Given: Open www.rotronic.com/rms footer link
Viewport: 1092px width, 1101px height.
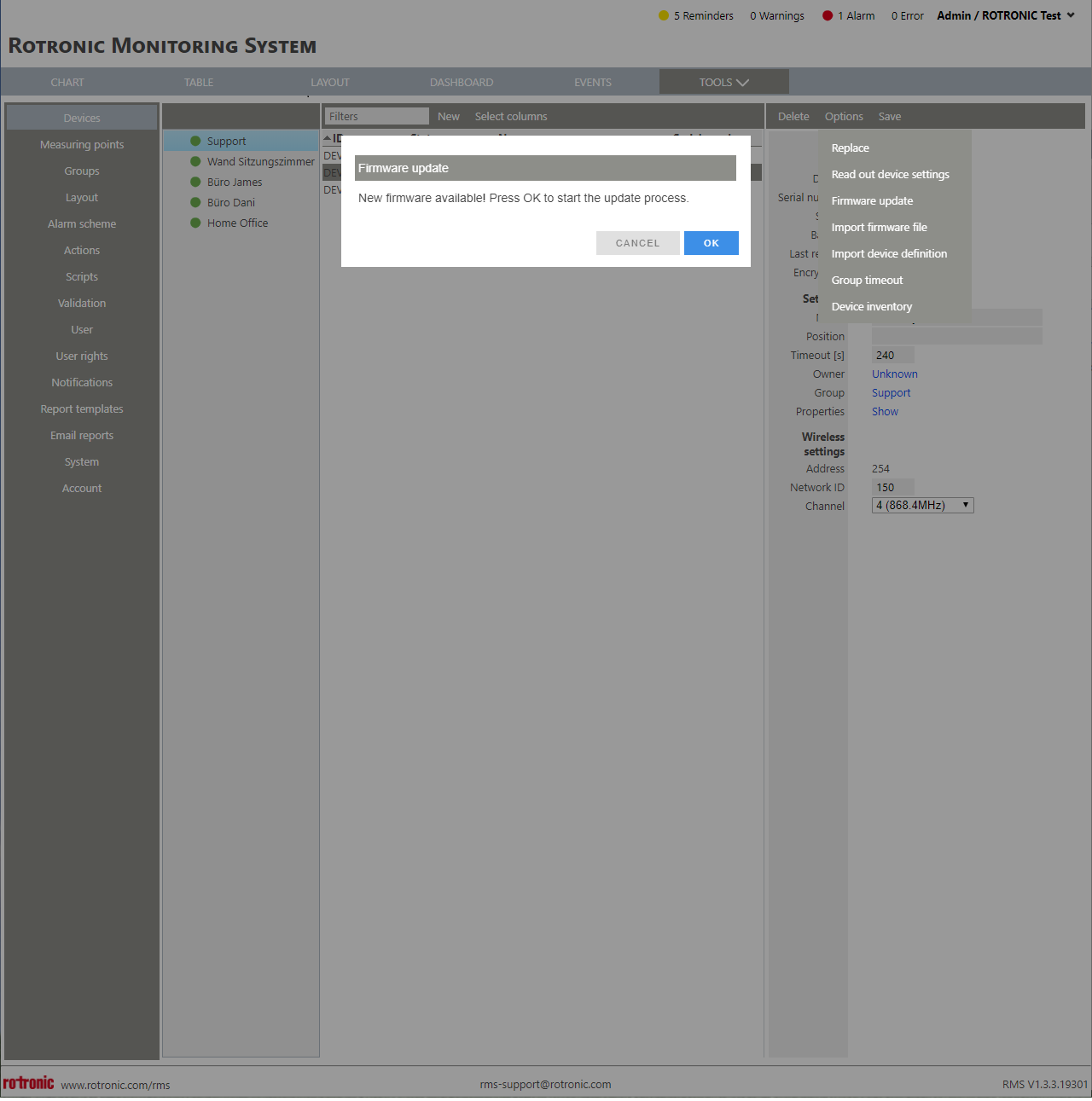Looking at the screenshot, I should point(115,1085).
